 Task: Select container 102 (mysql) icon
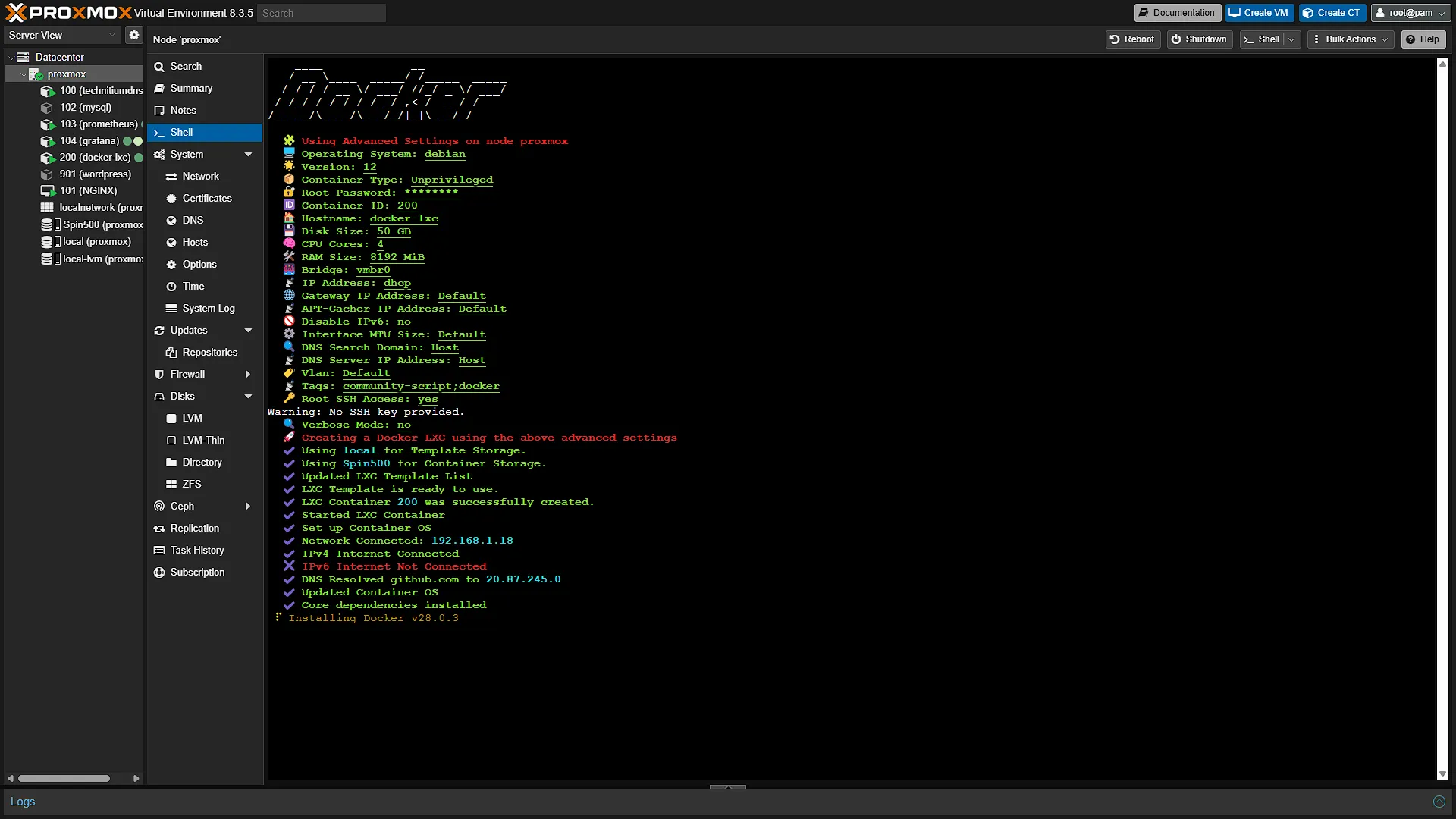tap(47, 108)
